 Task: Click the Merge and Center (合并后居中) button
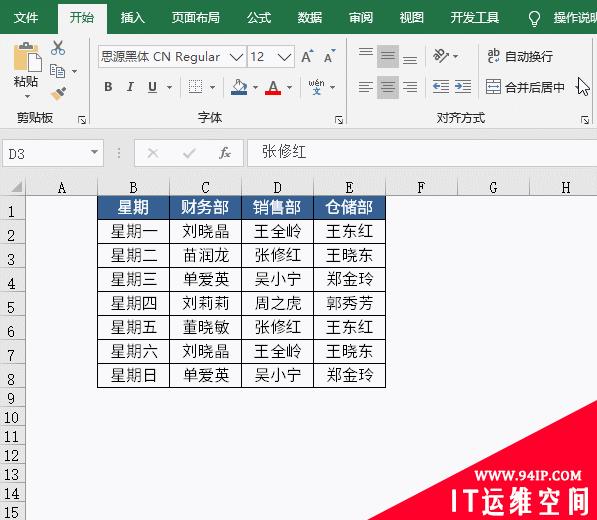[525, 87]
